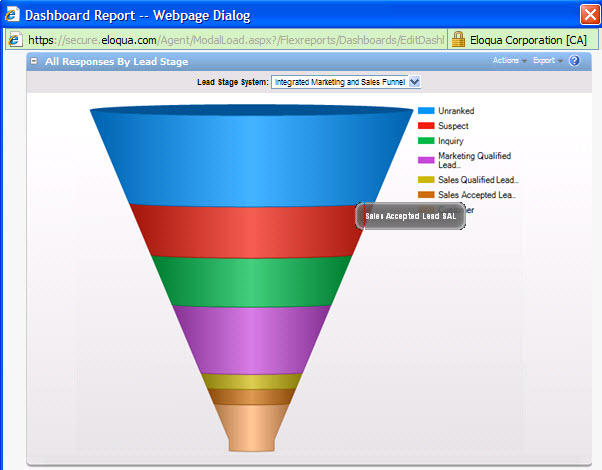
Task: Click the dark orange Sales Accepted Lead segment
Action: [251, 397]
